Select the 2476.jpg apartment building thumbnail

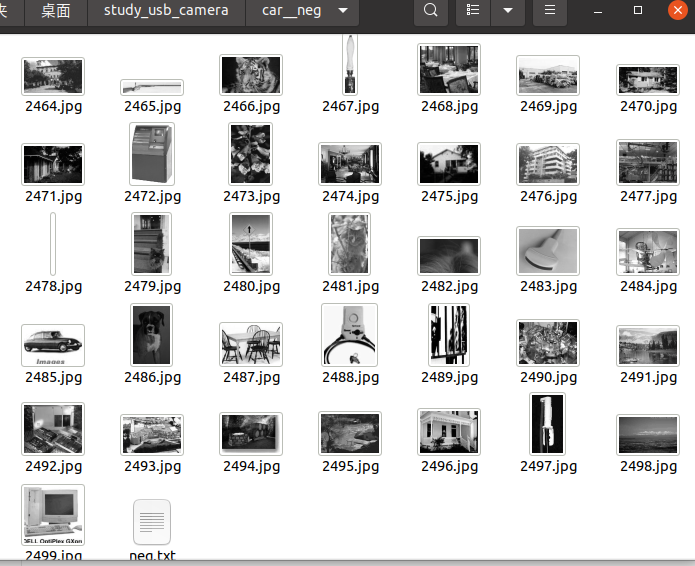coord(548,164)
